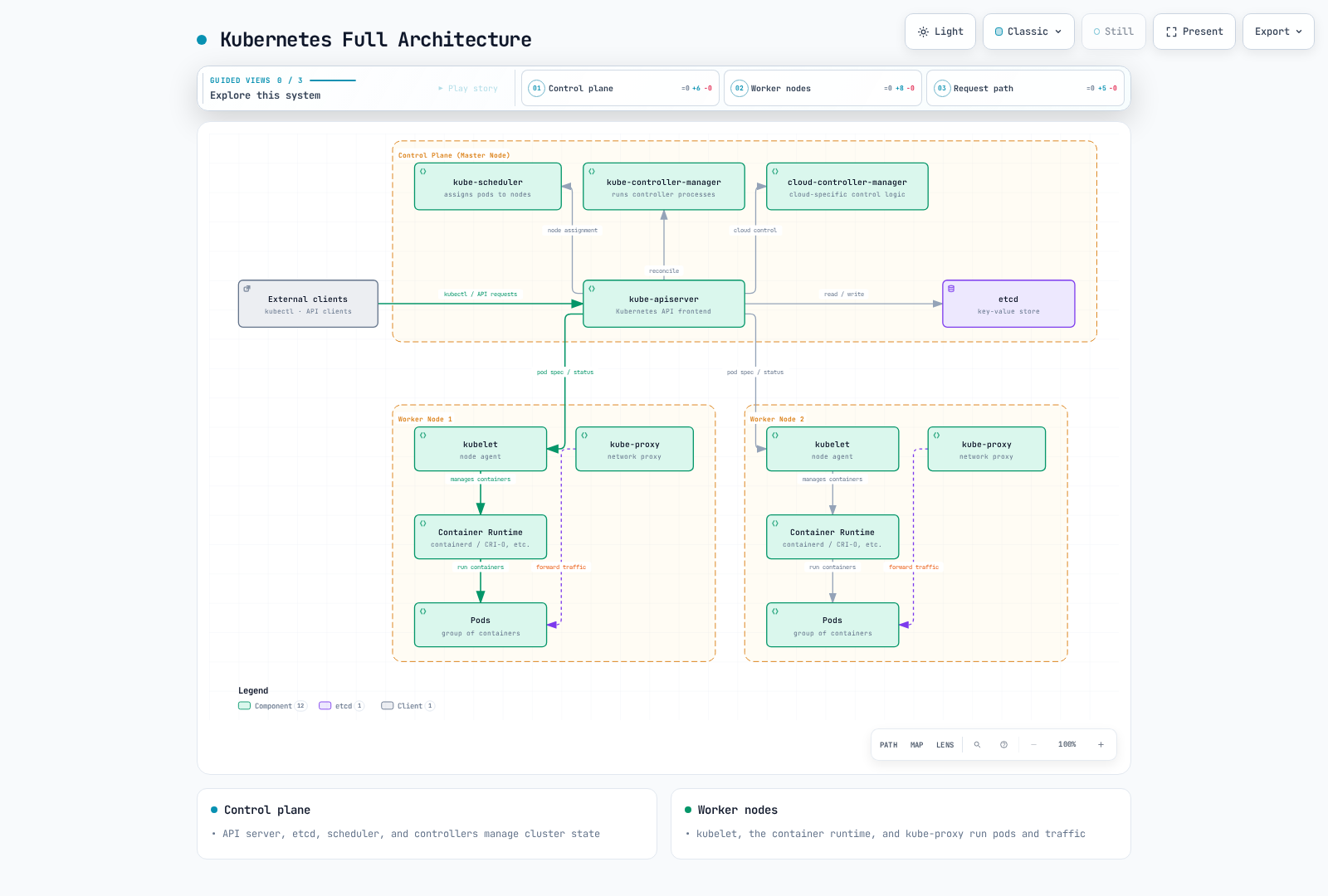
Task: Select the kube-controller-manager node
Action: click(664, 187)
